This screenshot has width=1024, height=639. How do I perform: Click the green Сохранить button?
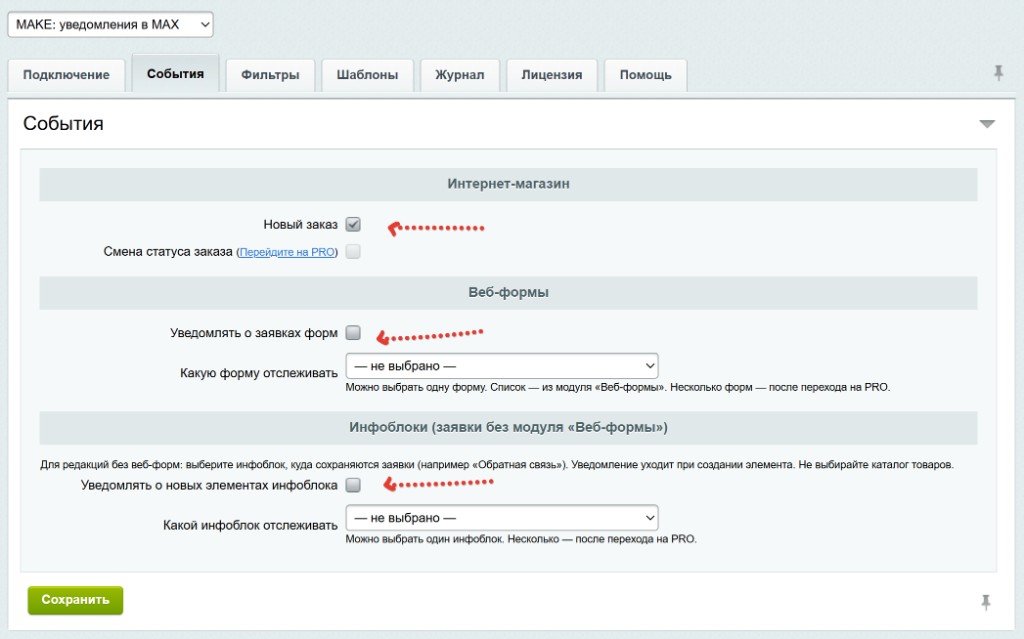(x=75, y=600)
